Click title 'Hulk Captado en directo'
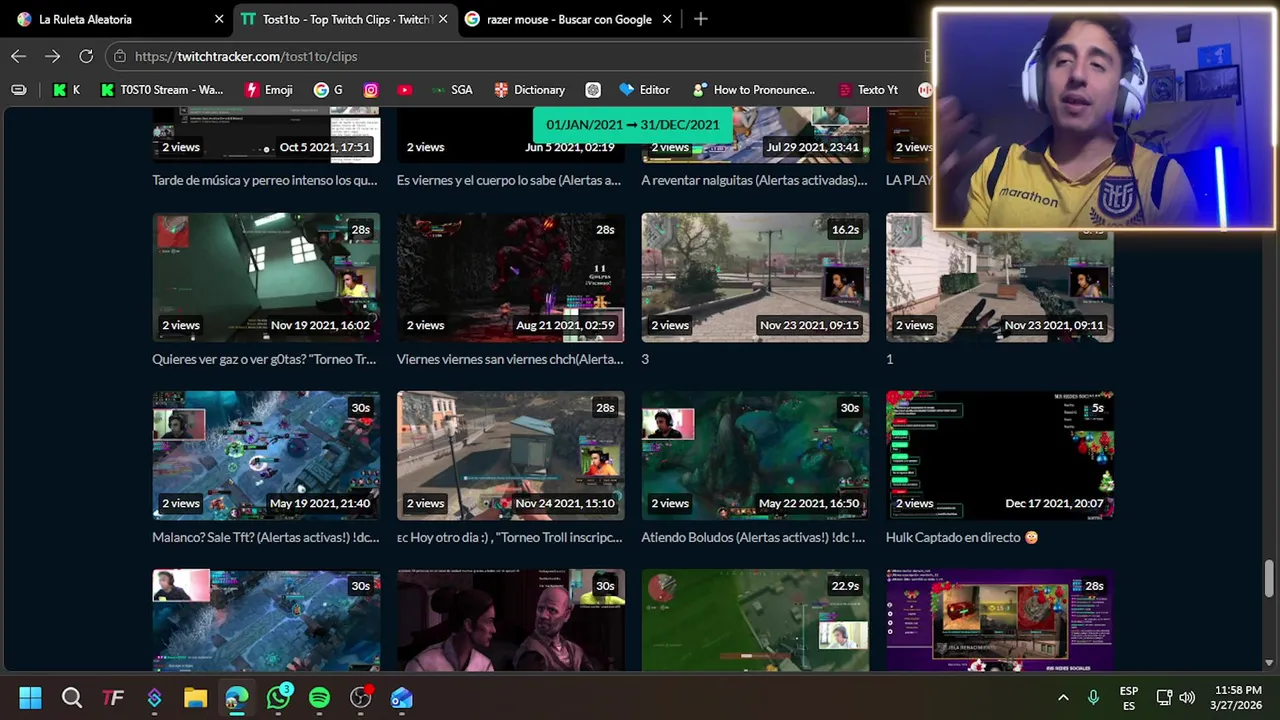 [962, 538]
